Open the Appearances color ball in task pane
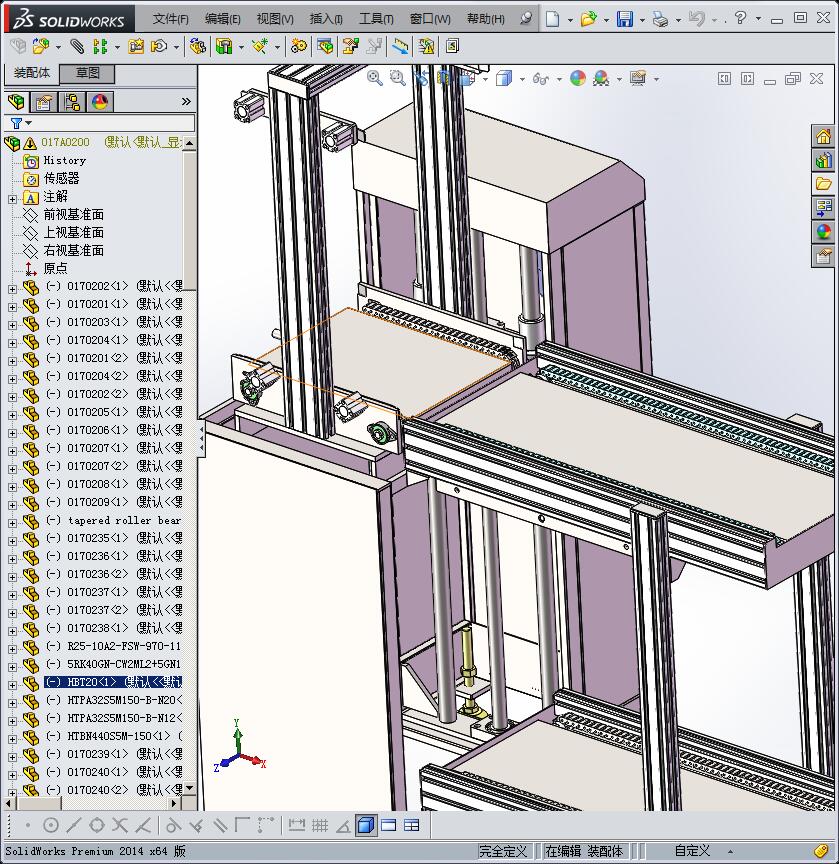839x864 pixels. click(x=823, y=232)
